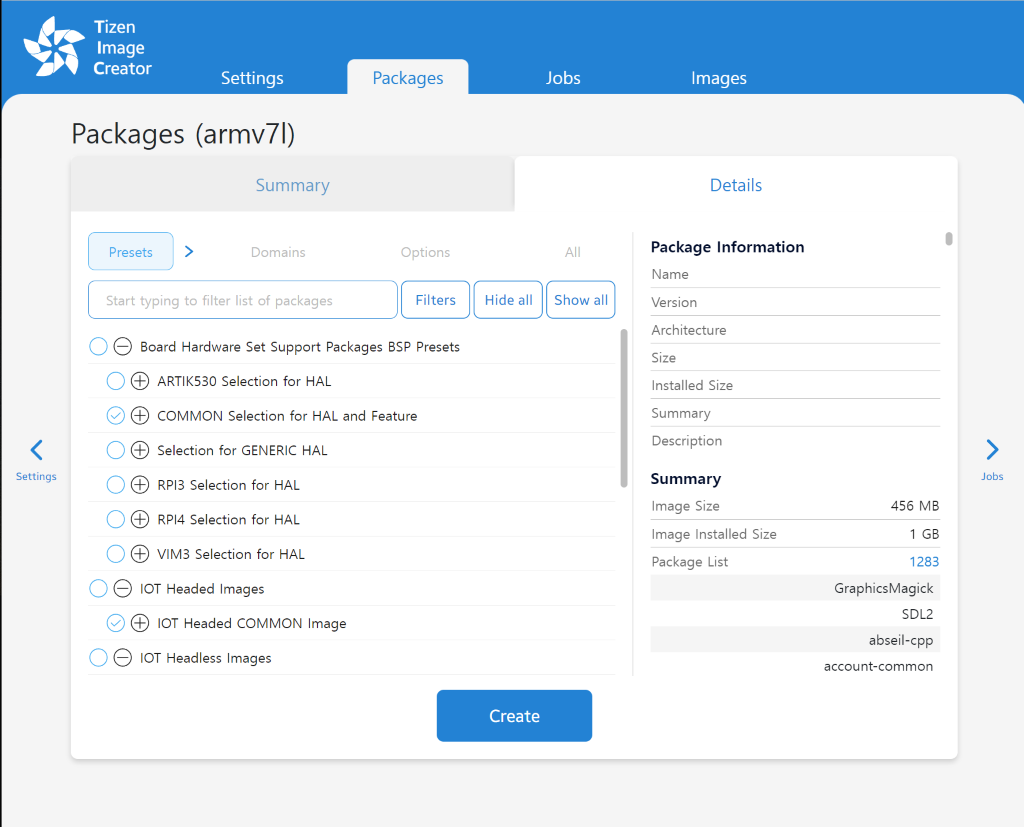This screenshot has height=827, width=1024.
Task: Click the Tizen Image Creator pinwheel logo
Action: pos(56,44)
